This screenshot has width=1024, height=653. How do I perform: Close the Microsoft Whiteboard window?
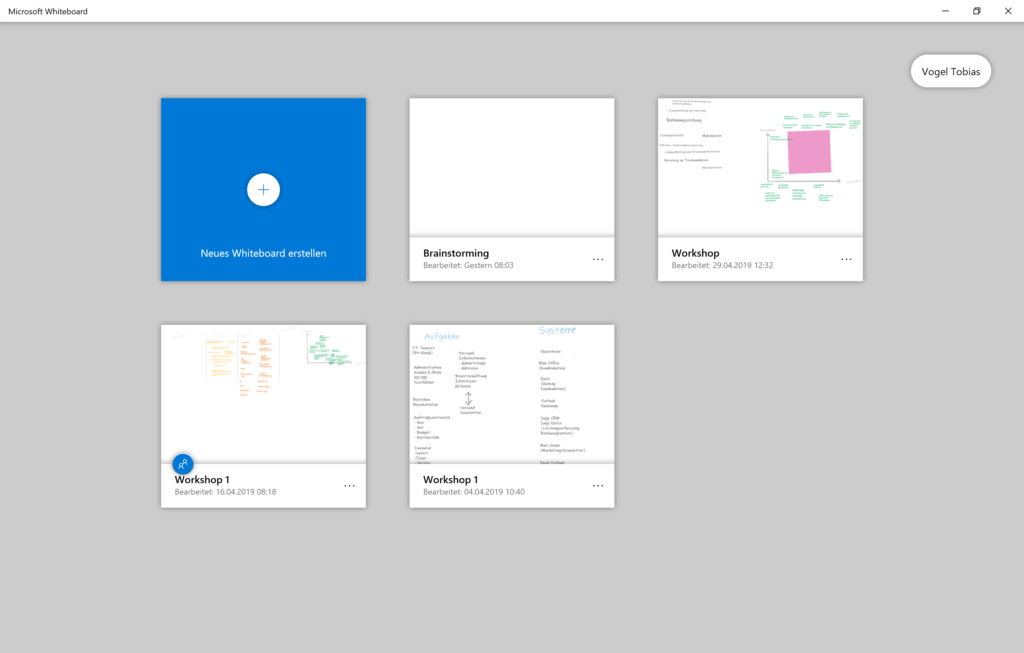pos(1008,11)
